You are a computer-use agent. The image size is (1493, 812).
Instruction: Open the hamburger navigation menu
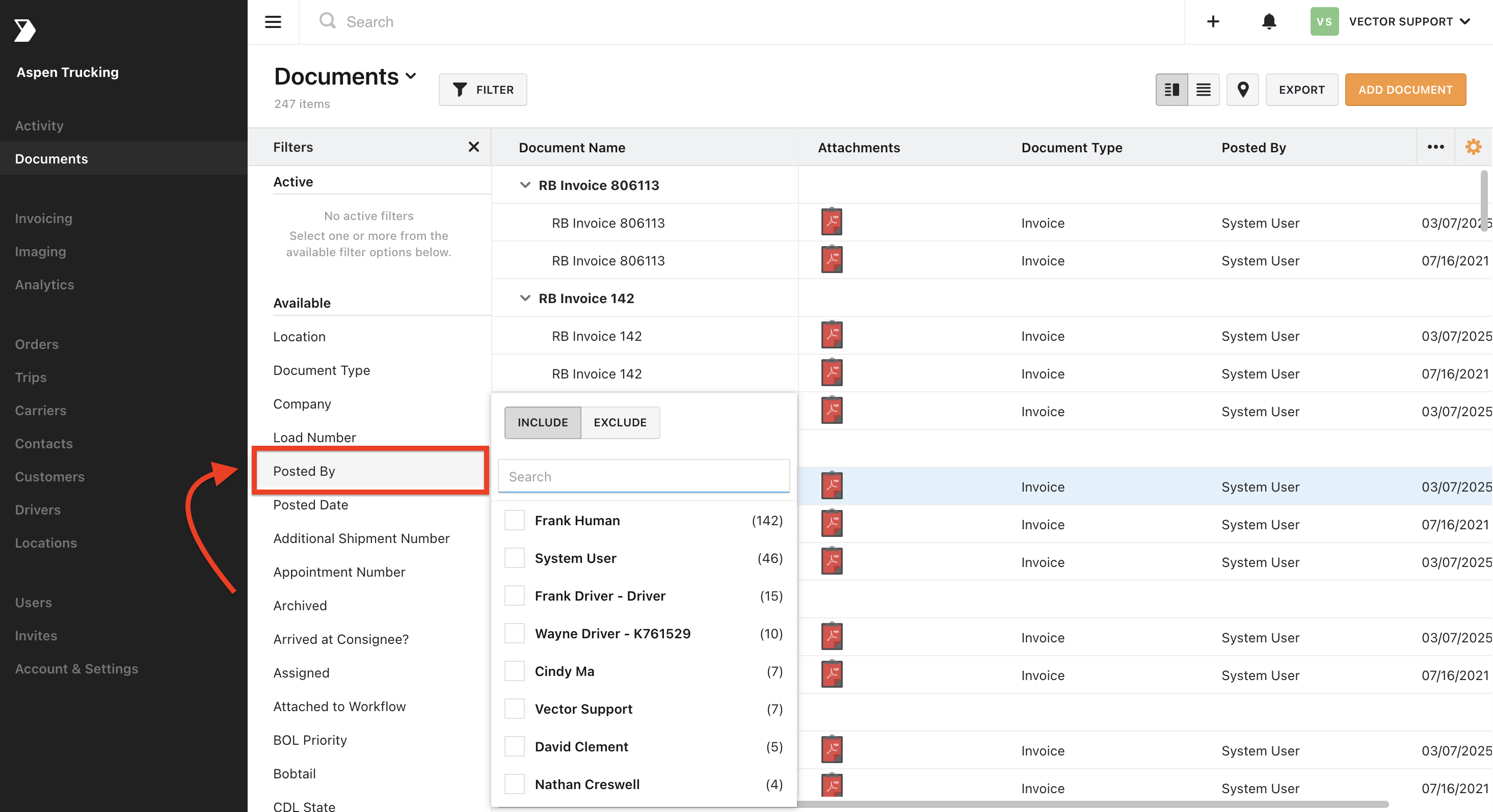pyautogui.click(x=273, y=22)
